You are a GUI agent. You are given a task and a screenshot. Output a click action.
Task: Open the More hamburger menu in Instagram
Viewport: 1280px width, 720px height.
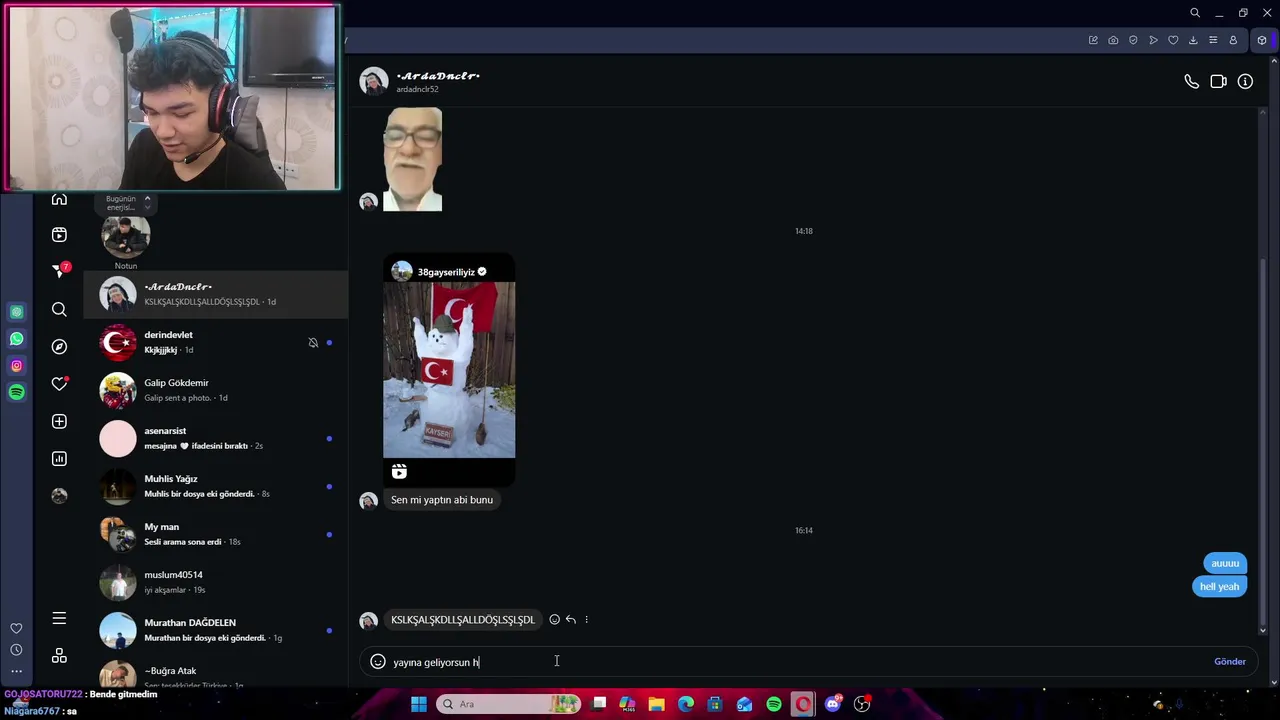pos(59,618)
